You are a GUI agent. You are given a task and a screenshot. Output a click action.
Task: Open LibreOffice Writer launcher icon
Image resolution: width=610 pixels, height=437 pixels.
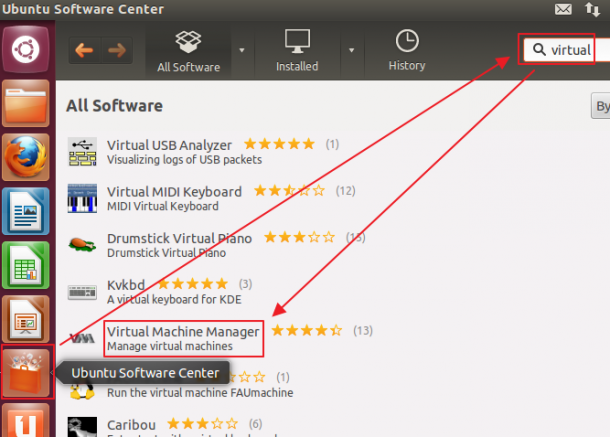click(x=26, y=211)
